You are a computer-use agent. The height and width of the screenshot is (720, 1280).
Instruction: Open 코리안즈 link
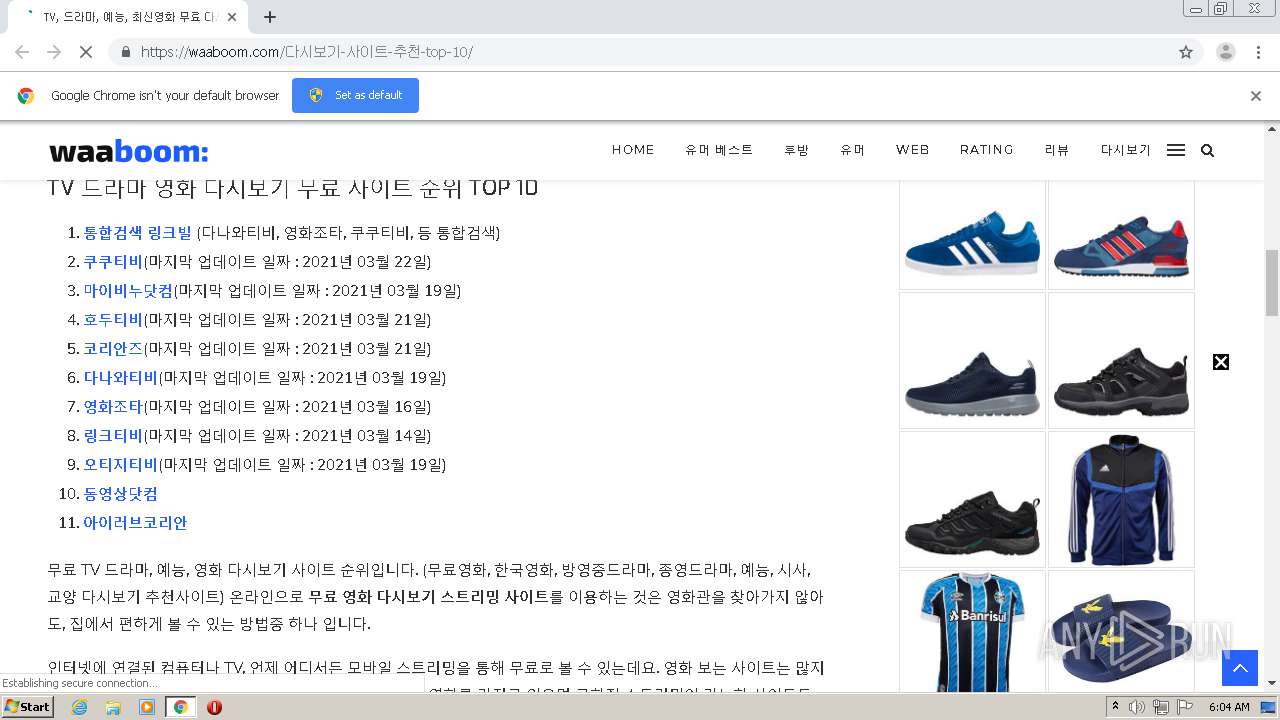click(113, 349)
